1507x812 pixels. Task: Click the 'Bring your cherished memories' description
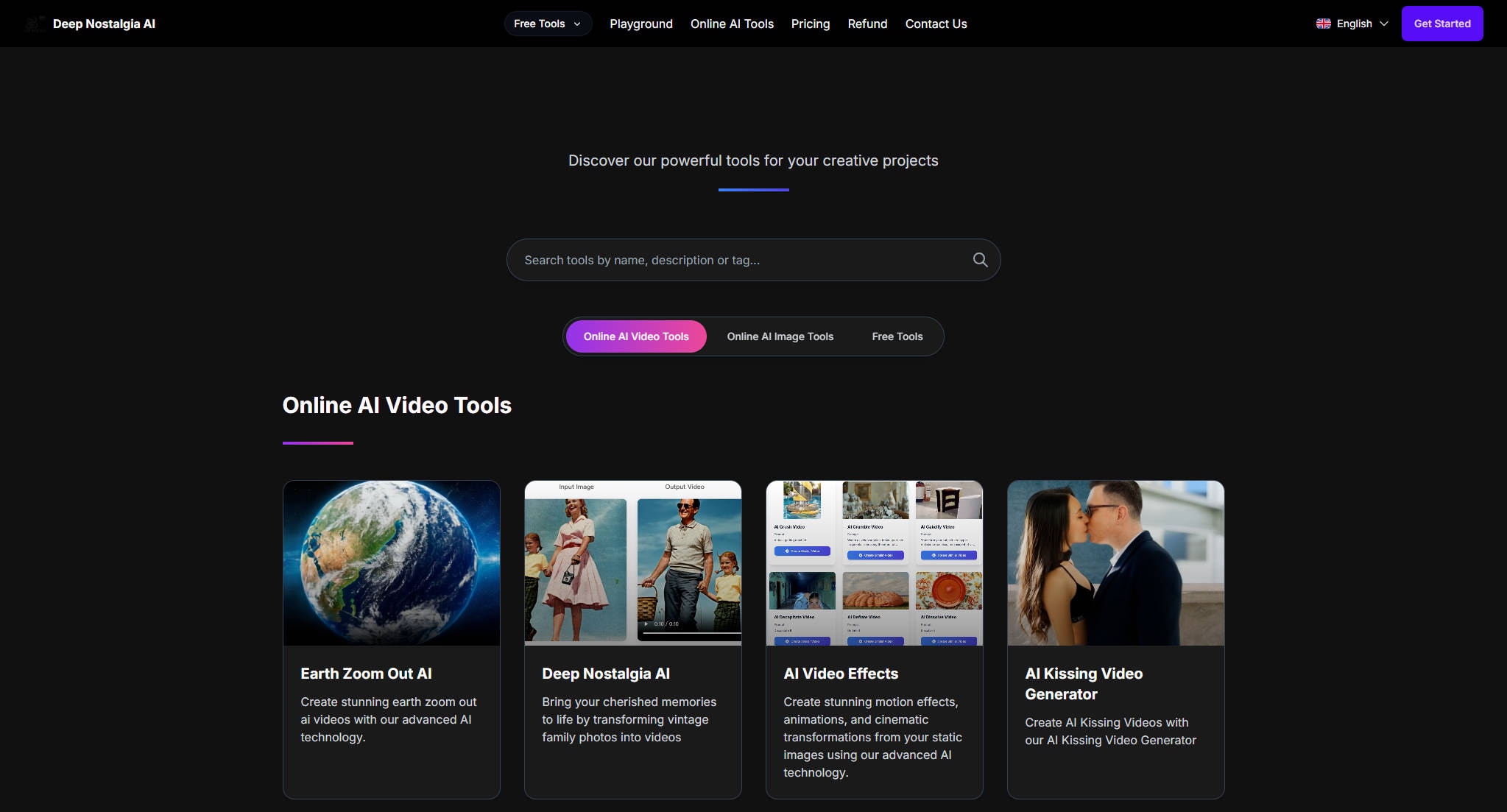[x=629, y=719]
